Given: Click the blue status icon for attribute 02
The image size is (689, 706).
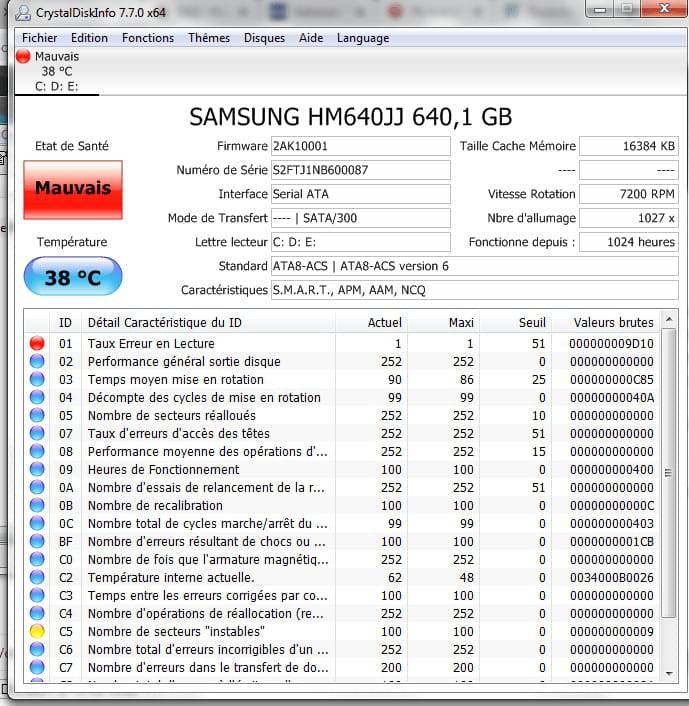Looking at the screenshot, I should point(37,362).
